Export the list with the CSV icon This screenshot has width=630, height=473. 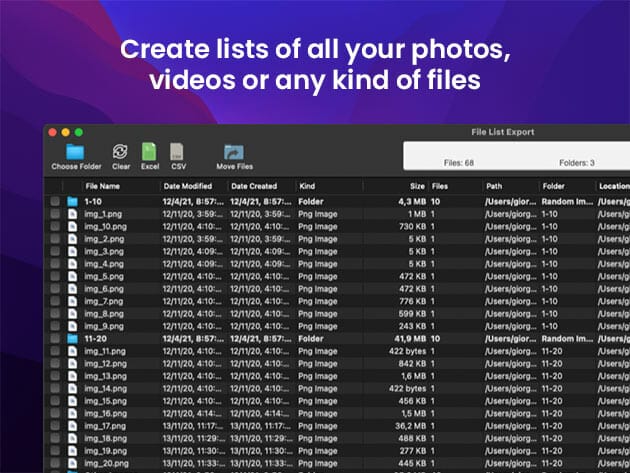pyautogui.click(x=178, y=152)
